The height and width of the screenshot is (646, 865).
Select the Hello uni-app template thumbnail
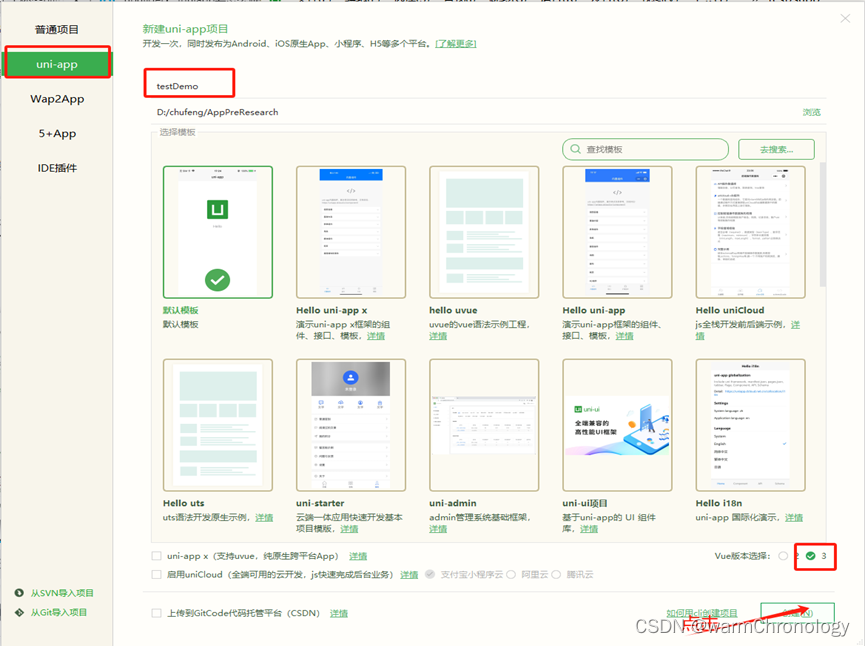coord(617,232)
